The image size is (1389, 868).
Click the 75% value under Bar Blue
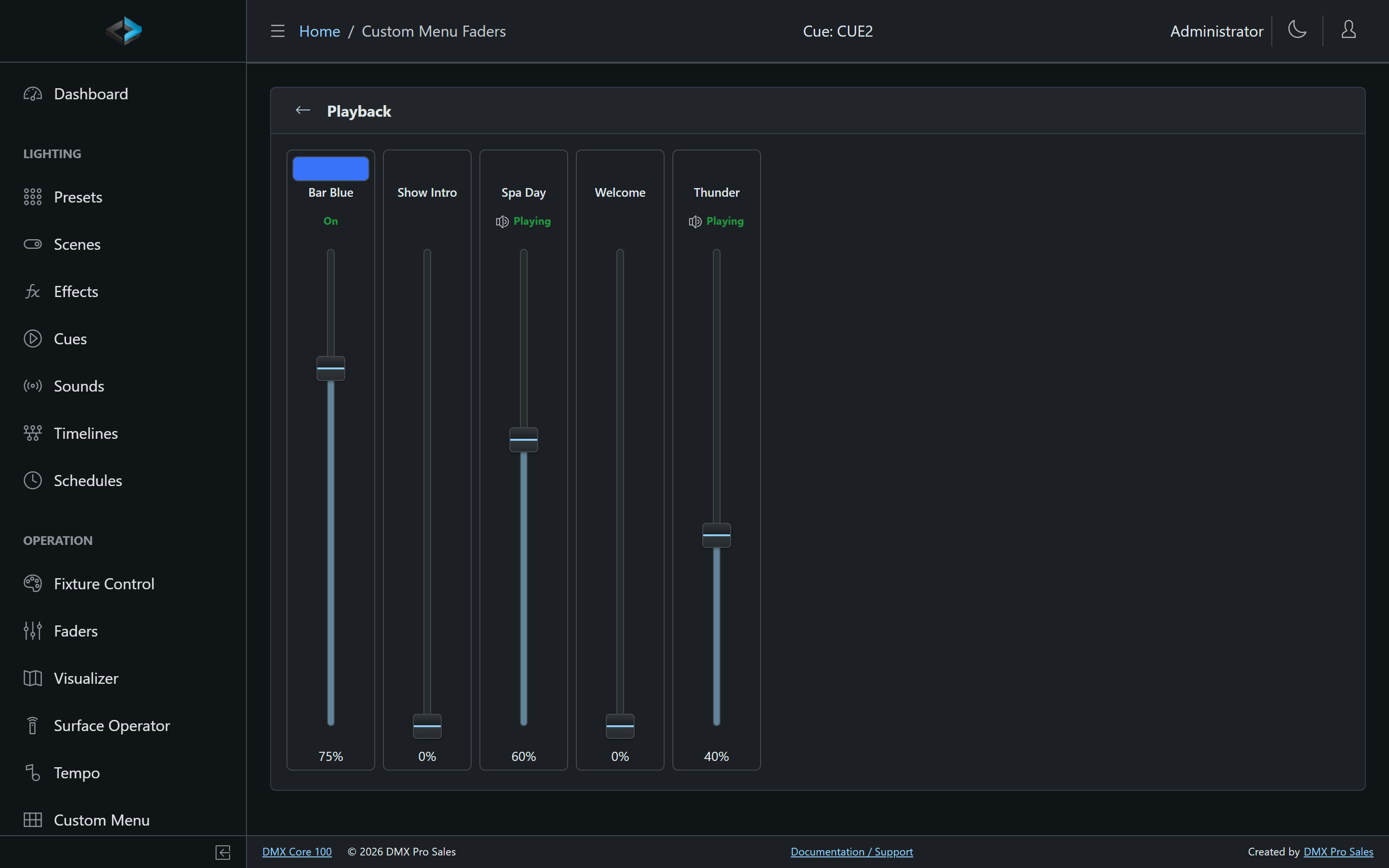[x=330, y=757]
